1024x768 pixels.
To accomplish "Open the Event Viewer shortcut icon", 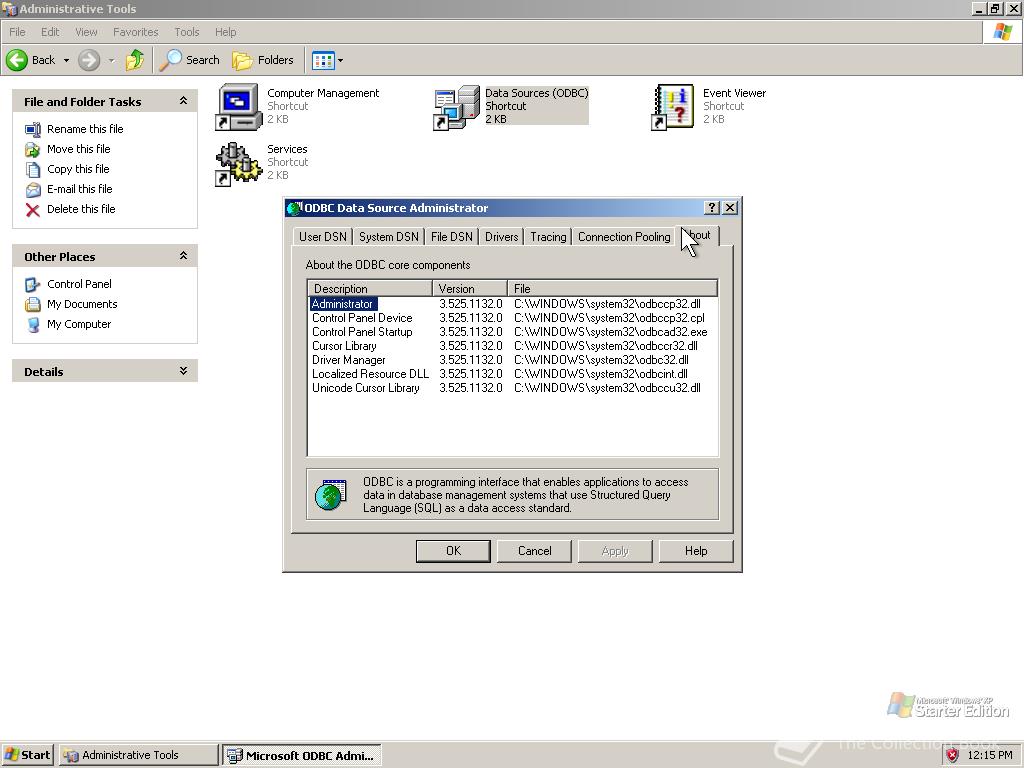I will point(673,107).
